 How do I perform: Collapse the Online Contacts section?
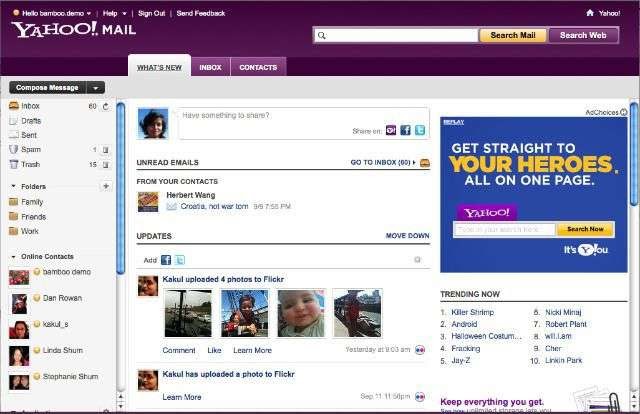tap(13, 256)
